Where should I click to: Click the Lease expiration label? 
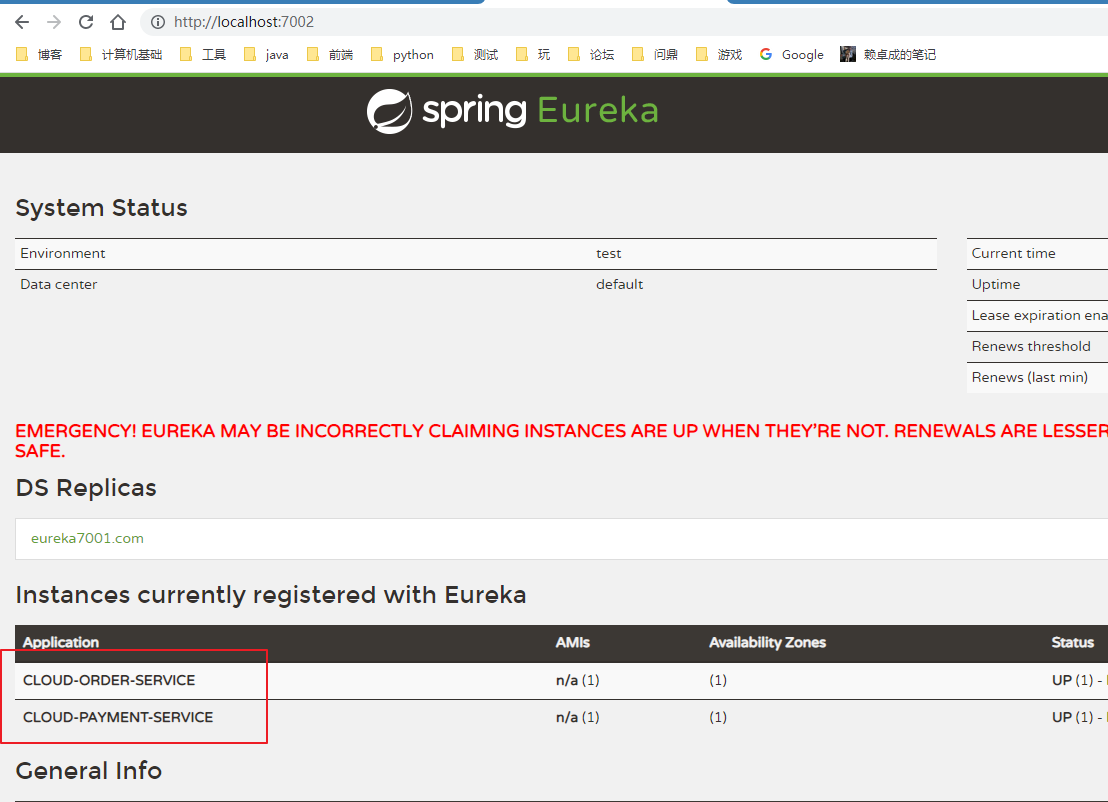1039,316
